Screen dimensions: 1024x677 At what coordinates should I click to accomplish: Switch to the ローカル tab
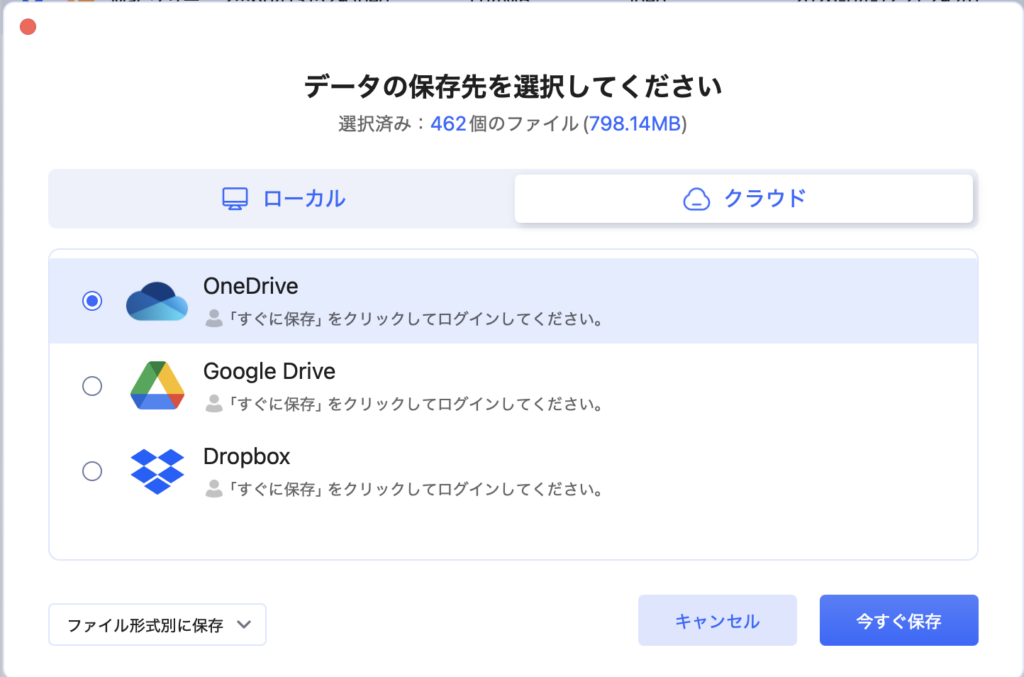pyautogui.click(x=280, y=197)
